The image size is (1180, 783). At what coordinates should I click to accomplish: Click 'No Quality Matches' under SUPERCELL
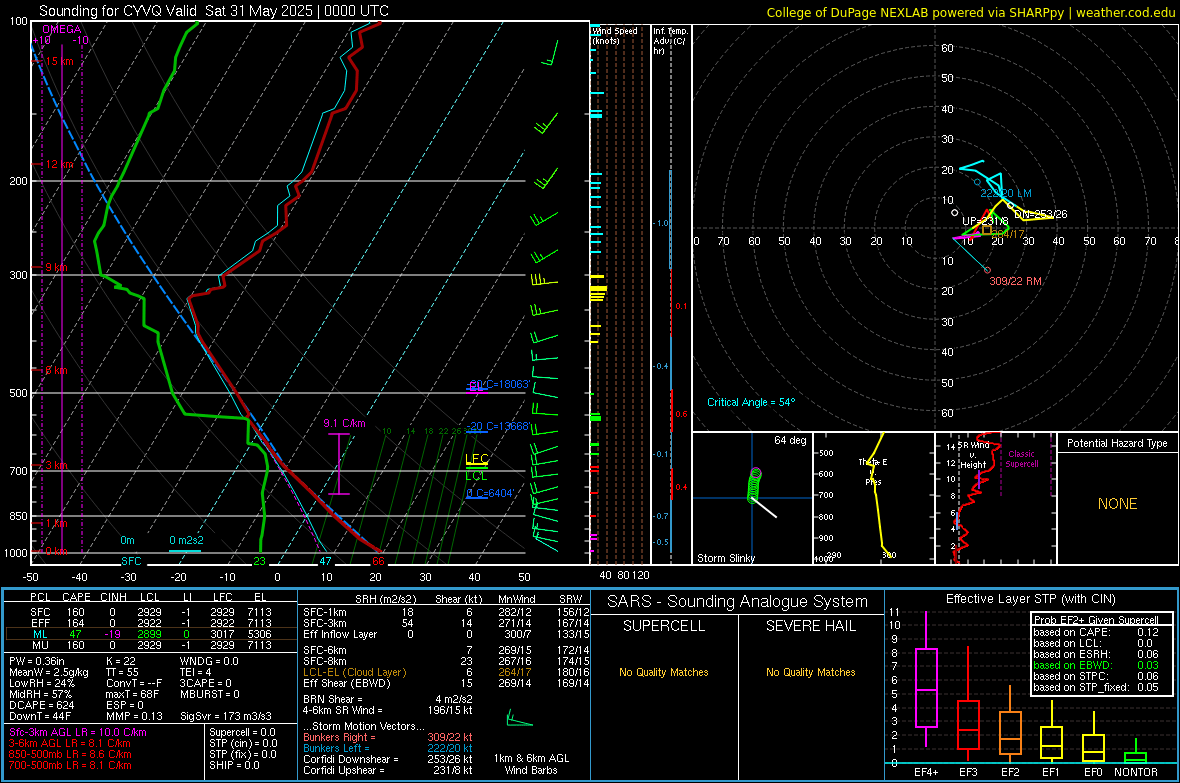coord(664,672)
